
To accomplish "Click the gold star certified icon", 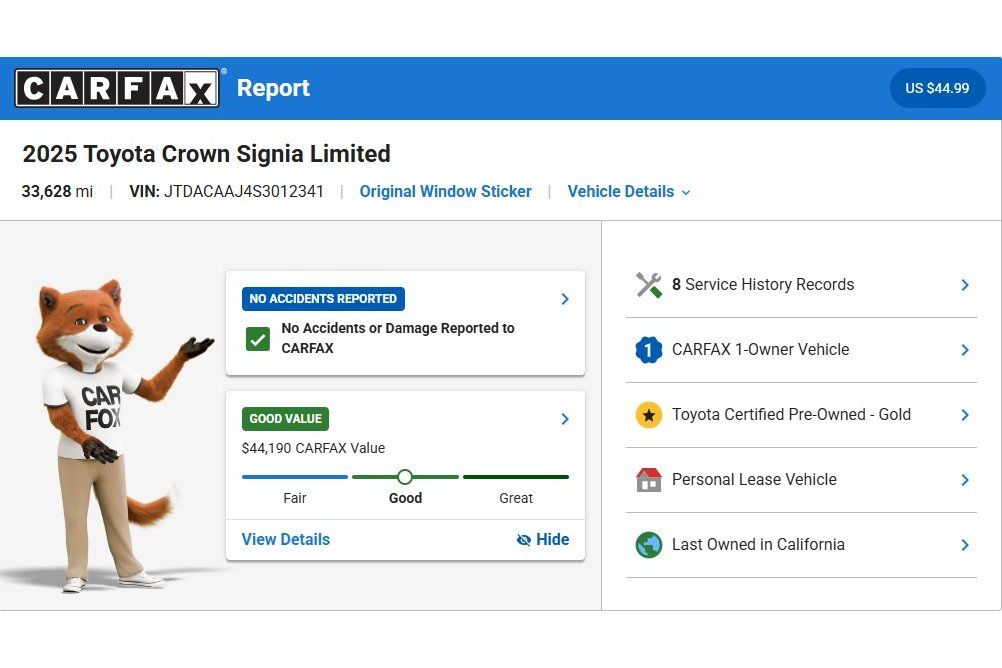I will tap(649, 415).
